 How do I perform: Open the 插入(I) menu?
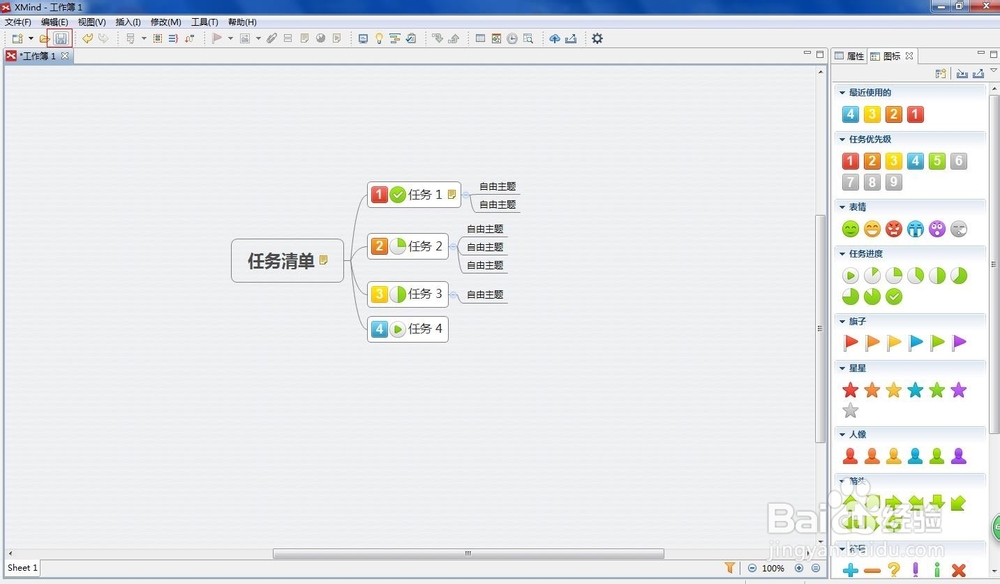[128, 22]
